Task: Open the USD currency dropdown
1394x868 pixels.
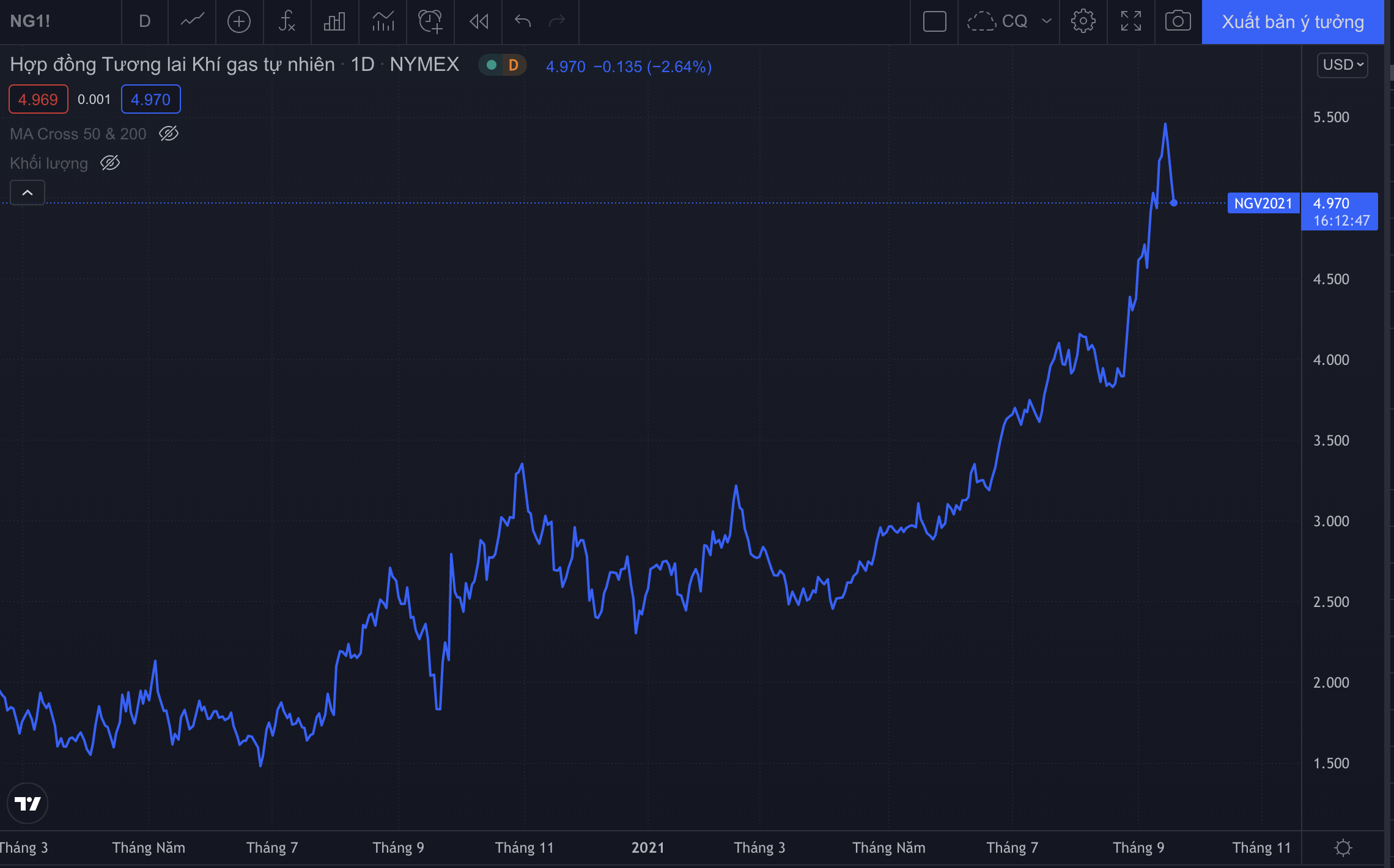Action: pyautogui.click(x=1343, y=65)
